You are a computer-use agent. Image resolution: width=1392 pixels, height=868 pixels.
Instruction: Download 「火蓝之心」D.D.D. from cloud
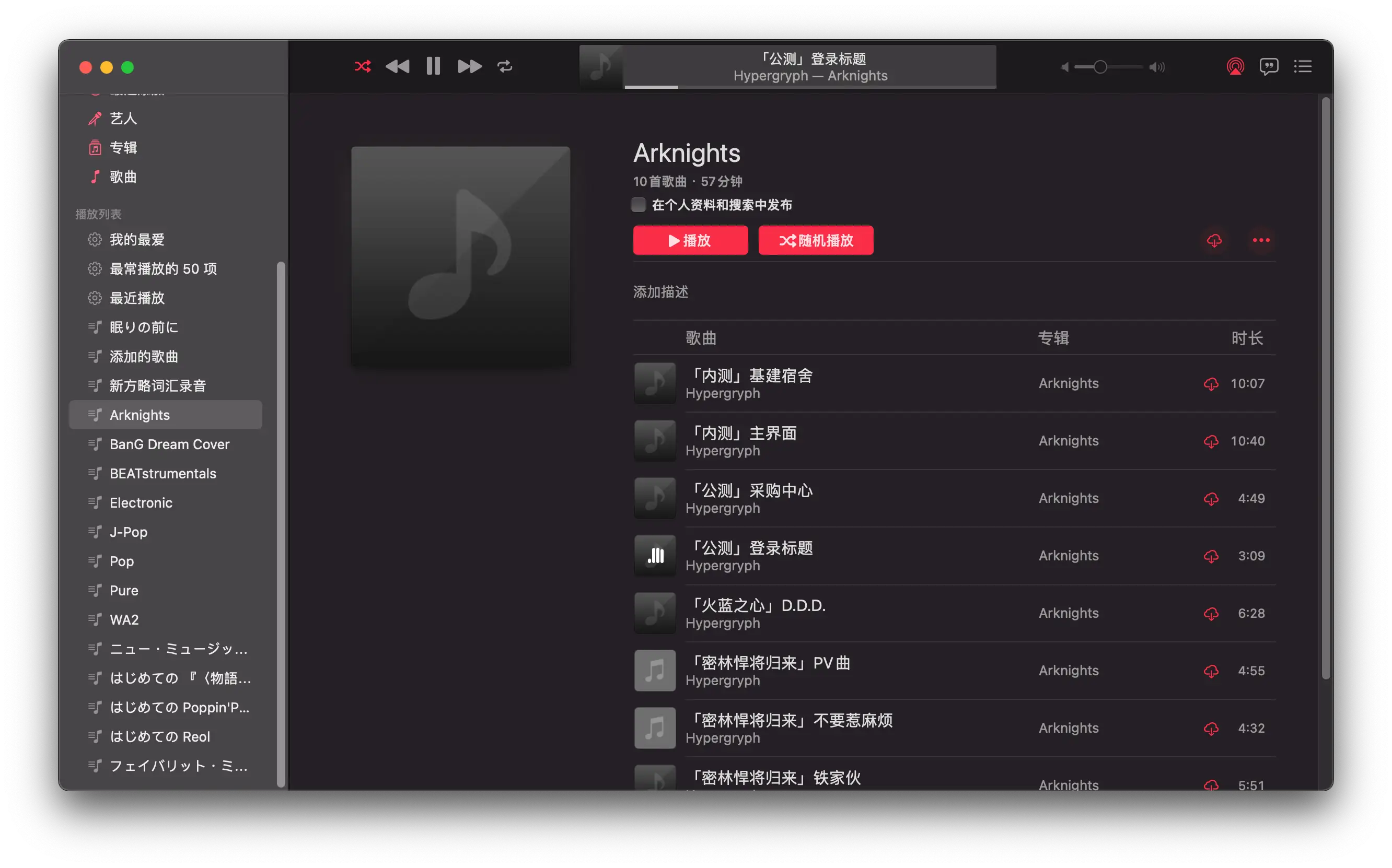point(1211,613)
